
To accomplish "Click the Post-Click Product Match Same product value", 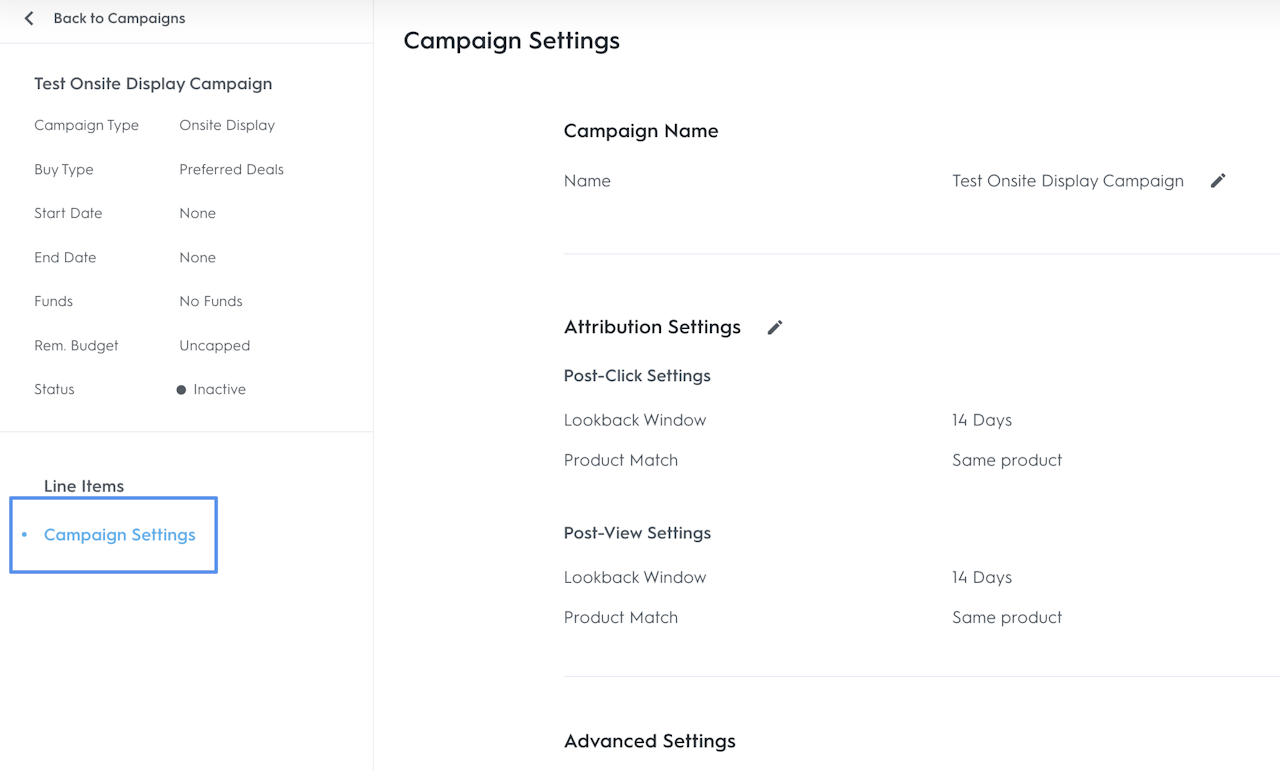I will coord(1006,460).
